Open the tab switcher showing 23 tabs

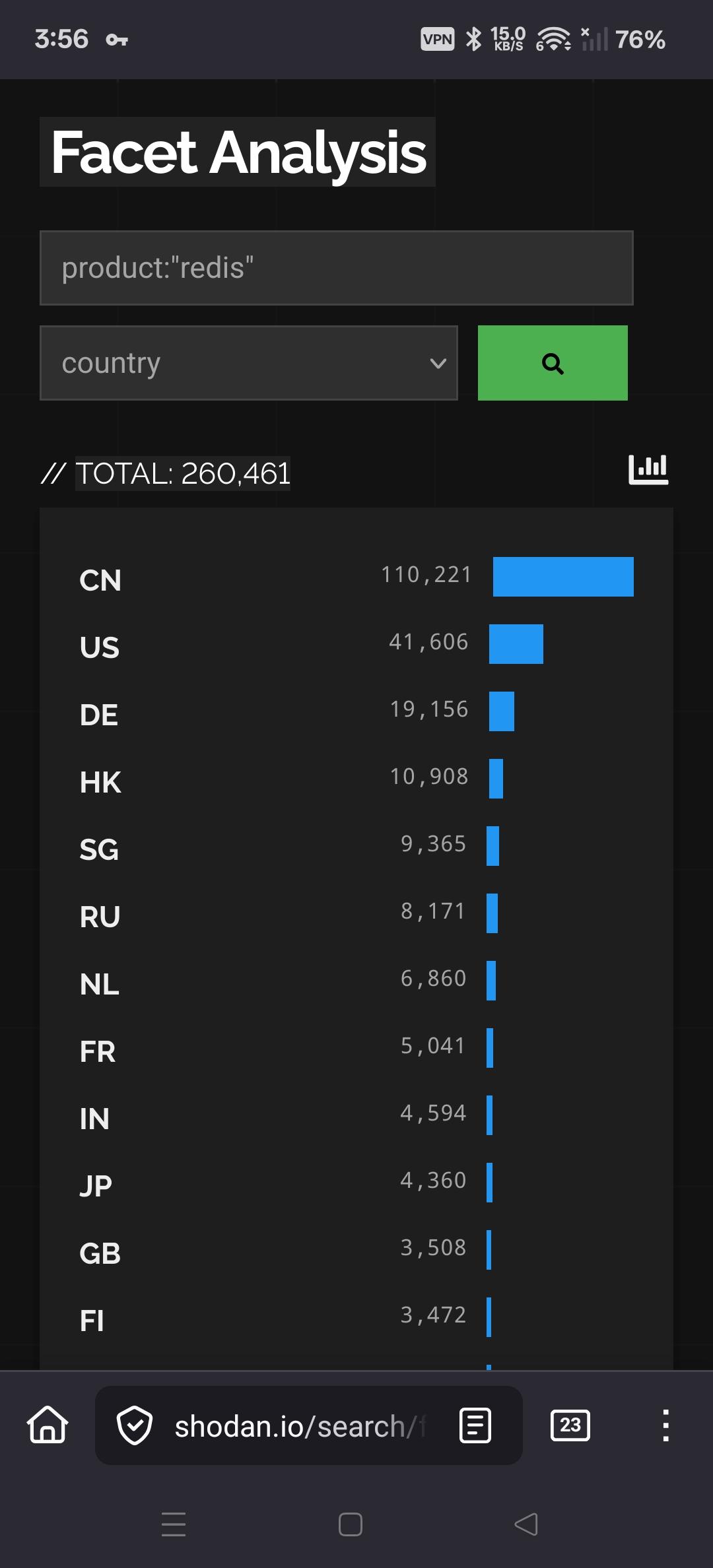pos(570,1425)
